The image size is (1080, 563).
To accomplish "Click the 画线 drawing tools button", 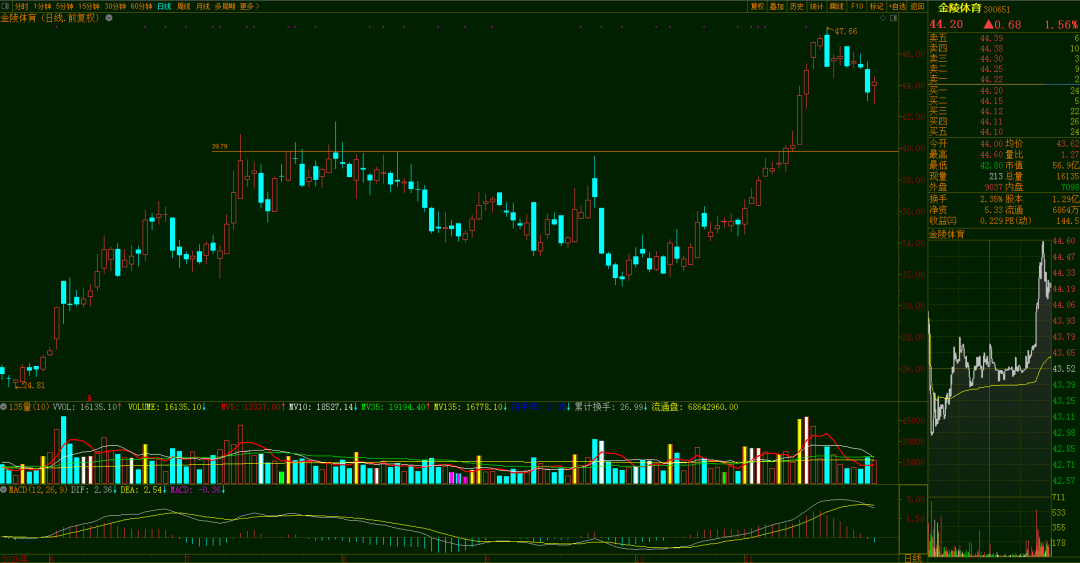I will tap(837, 6).
